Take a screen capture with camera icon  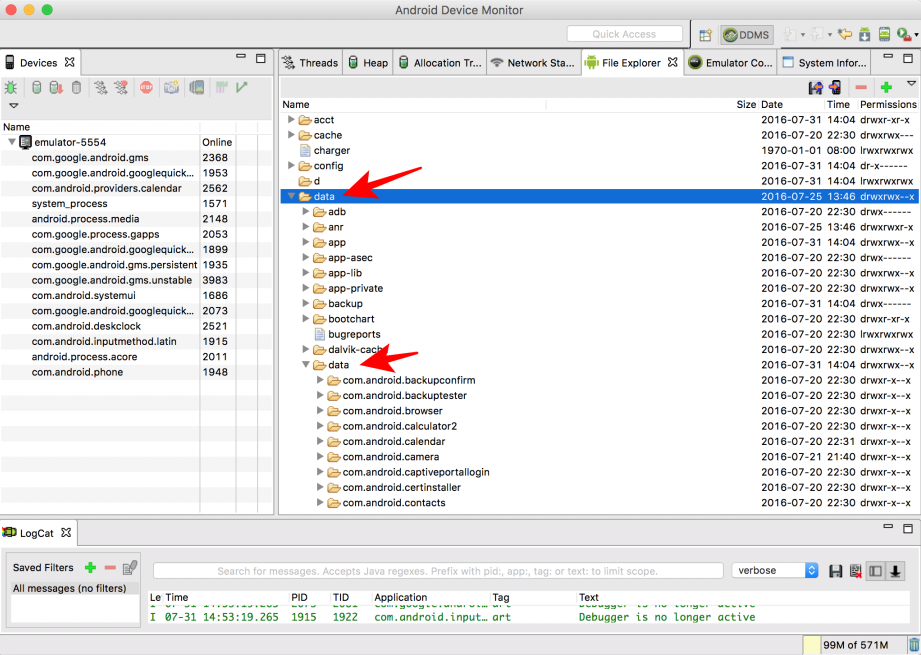click(171, 88)
